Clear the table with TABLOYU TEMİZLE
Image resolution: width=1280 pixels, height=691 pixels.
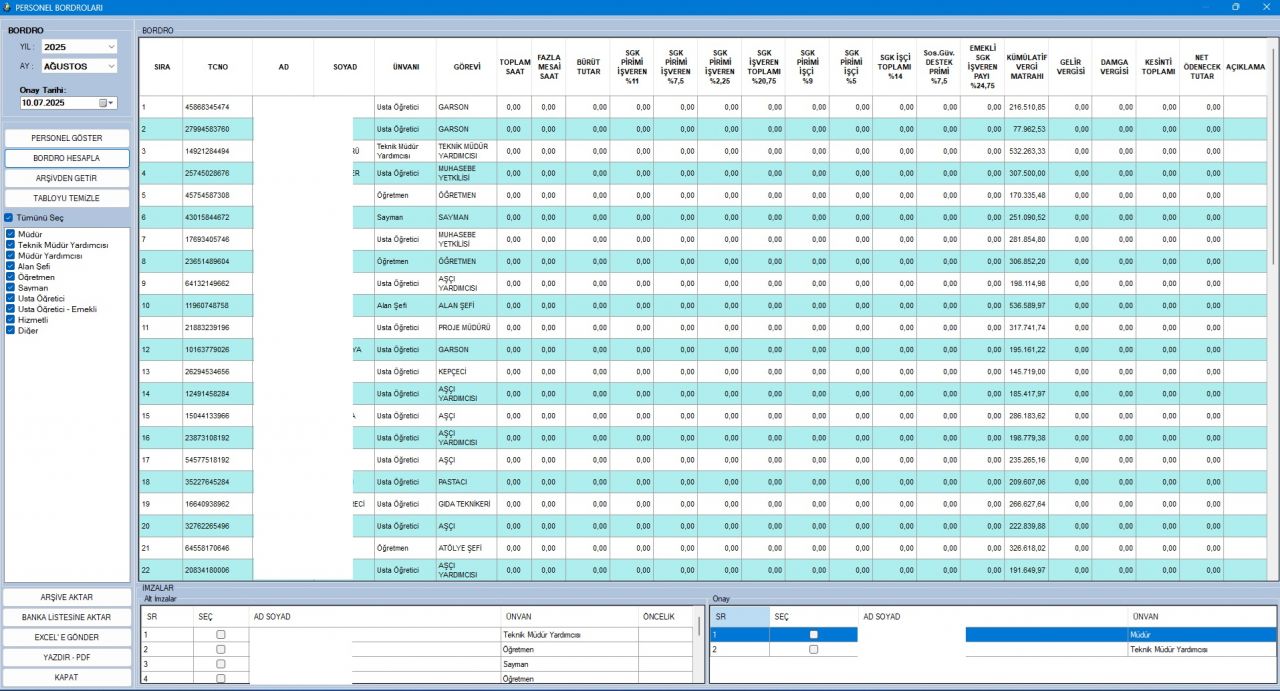point(67,198)
